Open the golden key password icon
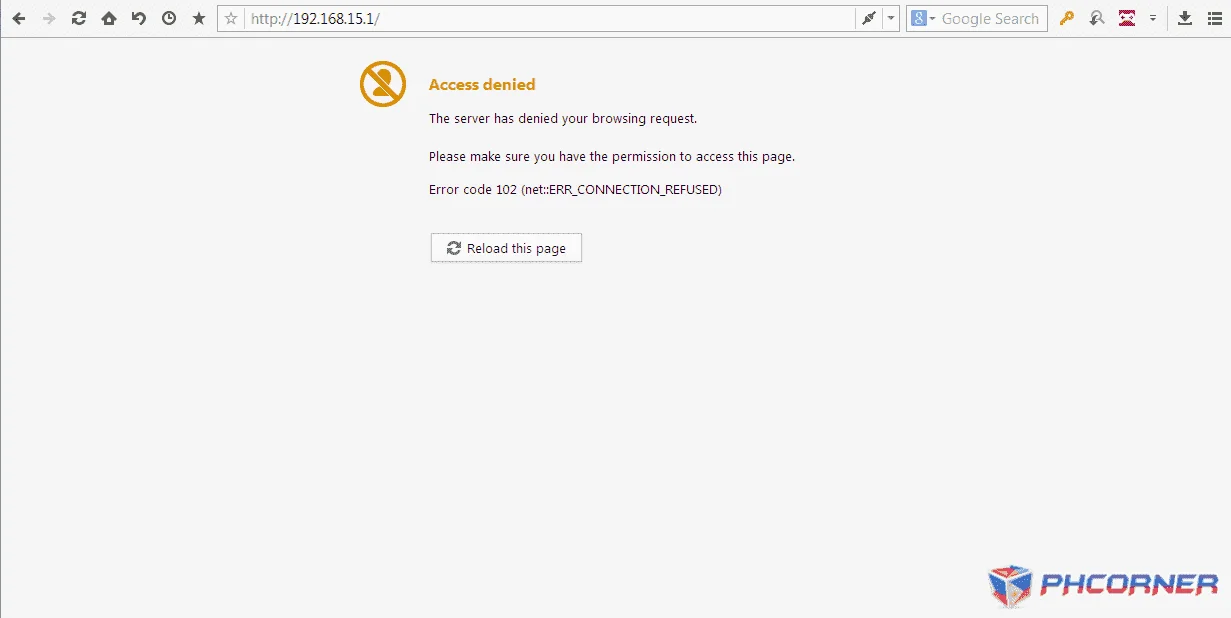The image size is (1231, 618). (1067, 18)
